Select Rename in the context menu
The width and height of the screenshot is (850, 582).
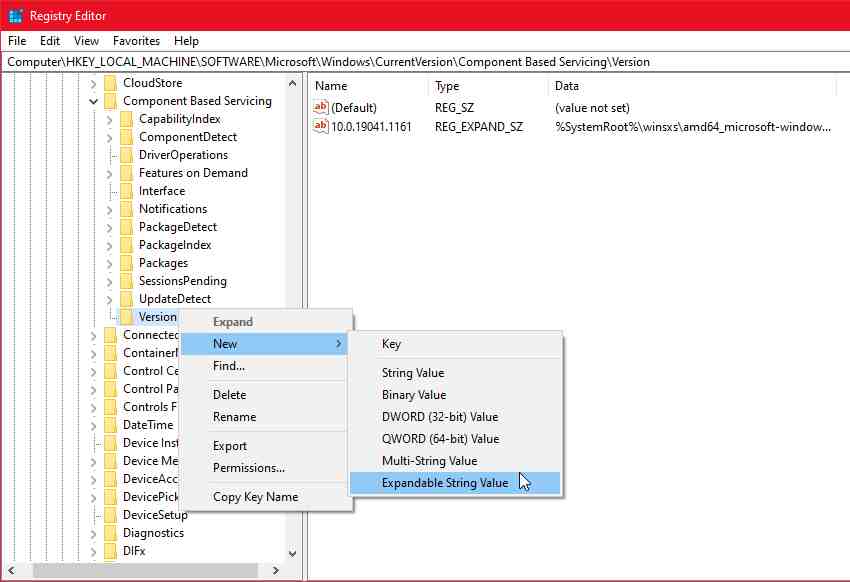pos(264,417)
